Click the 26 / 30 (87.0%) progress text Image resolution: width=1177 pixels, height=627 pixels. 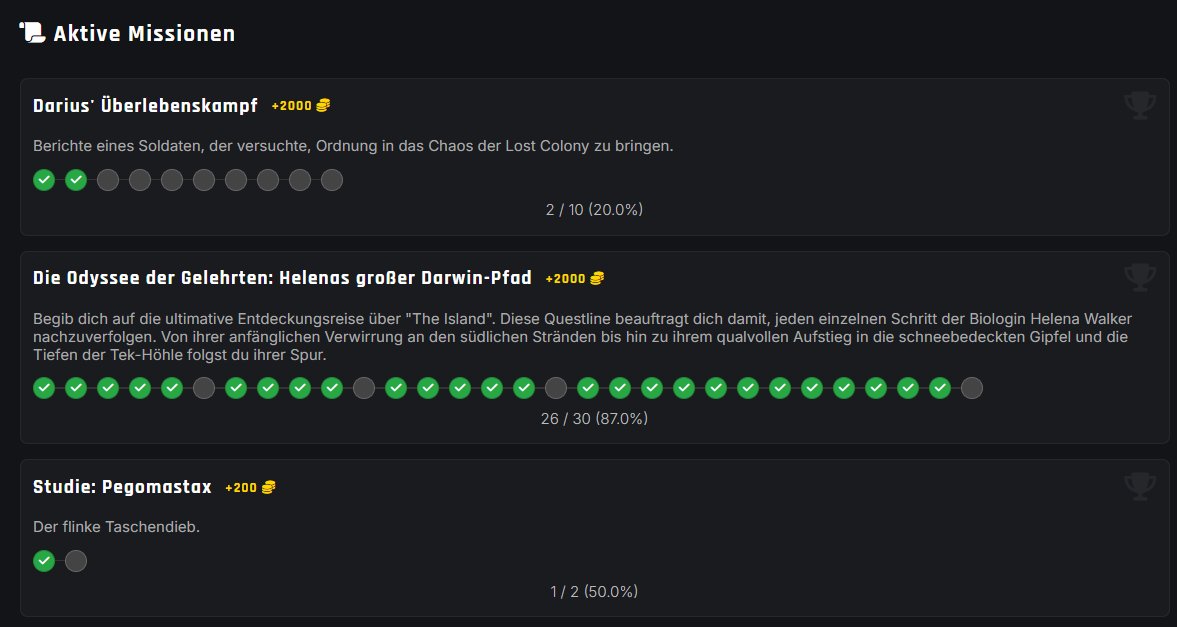(594, 419)
